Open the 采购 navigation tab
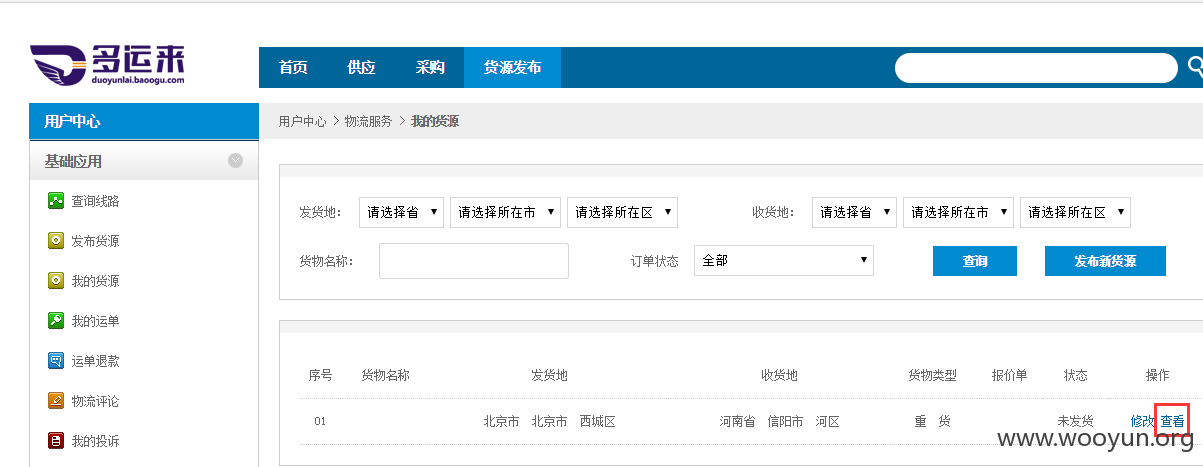The height and width of the screenshot is (467, 1203). tap(430, 67)
